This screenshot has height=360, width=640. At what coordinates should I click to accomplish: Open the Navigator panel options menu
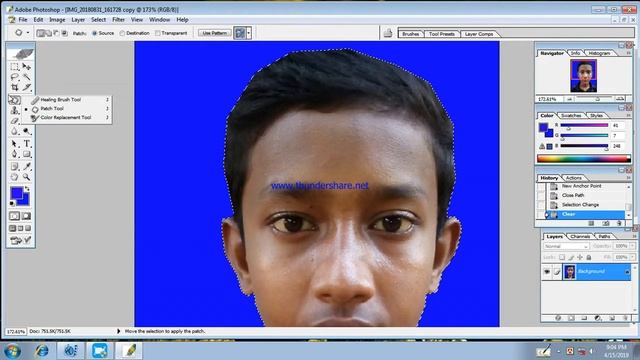coord(629,53)
